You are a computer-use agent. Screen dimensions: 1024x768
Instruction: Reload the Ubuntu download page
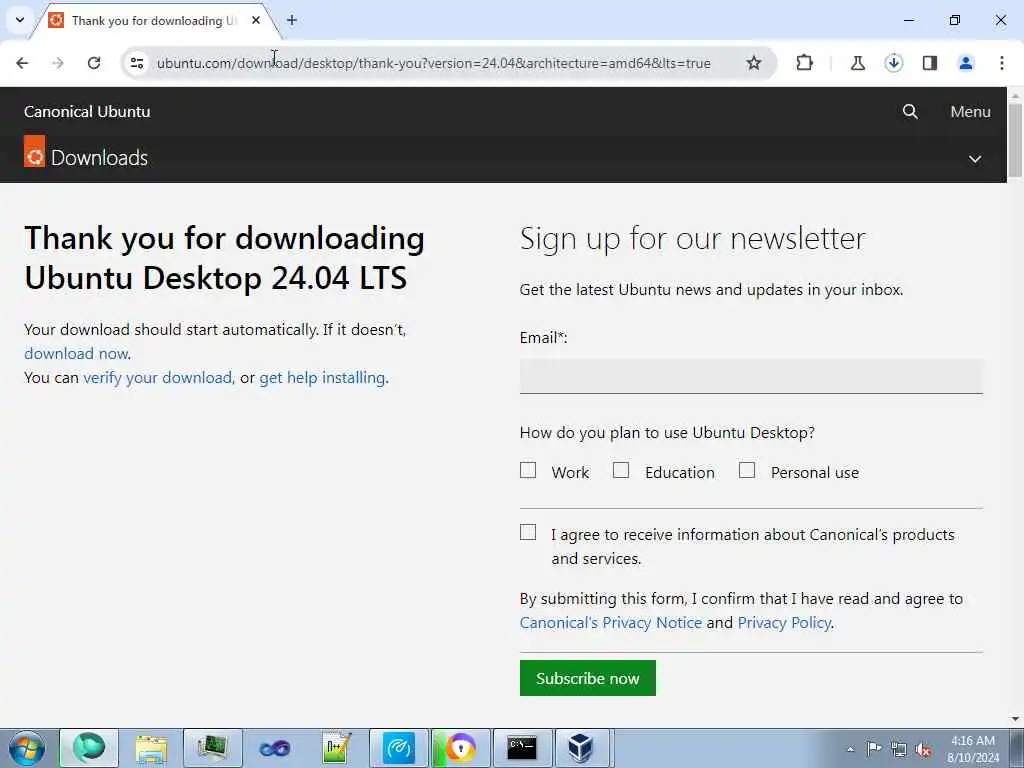(x=94, y=63)
